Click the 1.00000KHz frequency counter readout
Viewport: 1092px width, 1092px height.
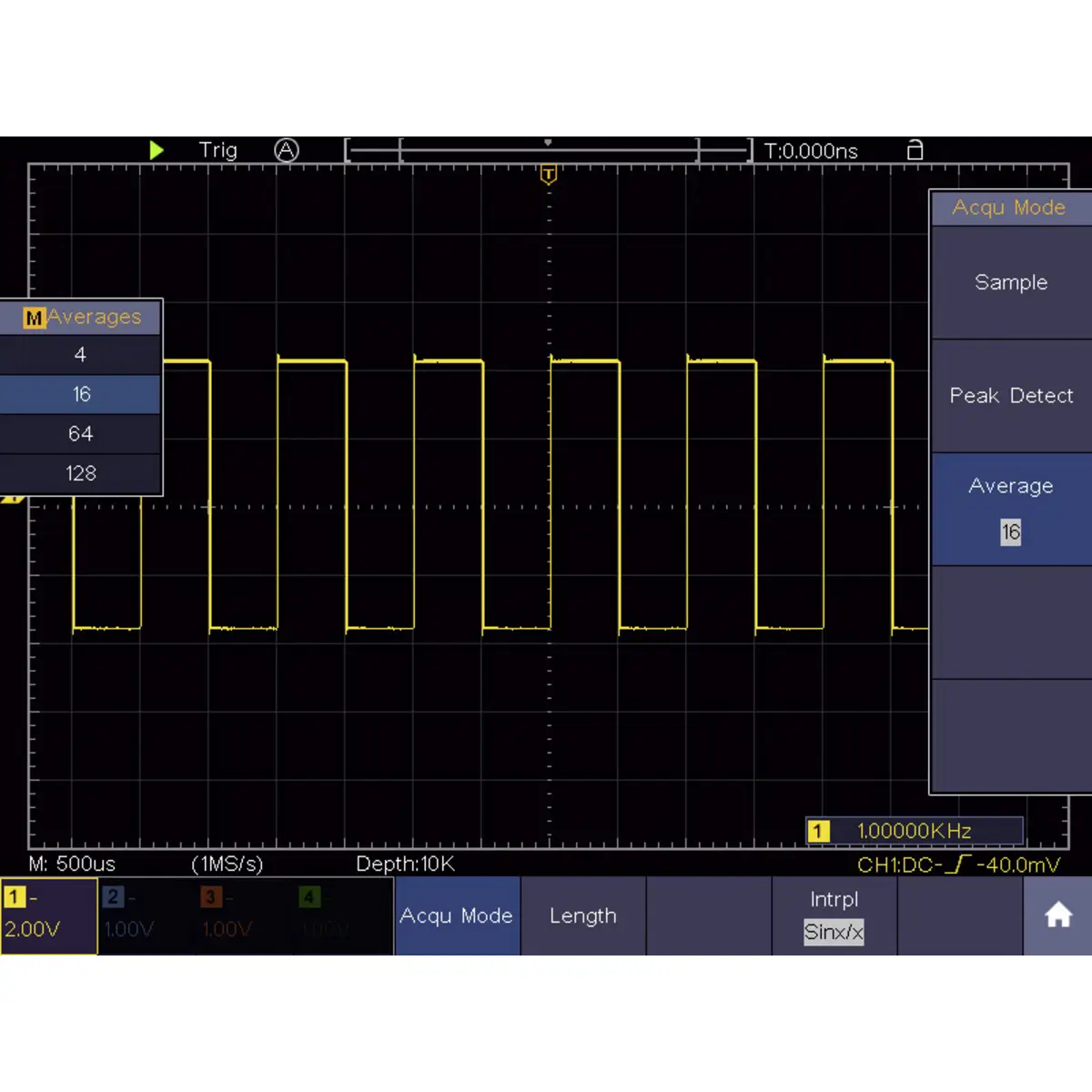click(915, 831)
